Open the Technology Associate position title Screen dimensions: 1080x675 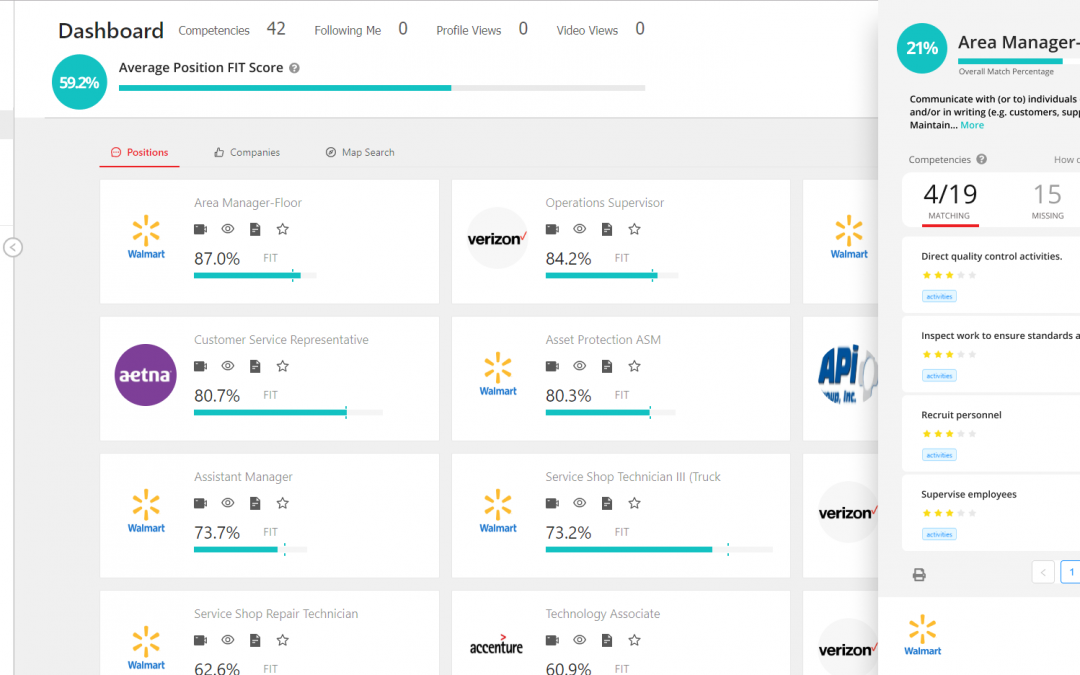pos(603,614)
